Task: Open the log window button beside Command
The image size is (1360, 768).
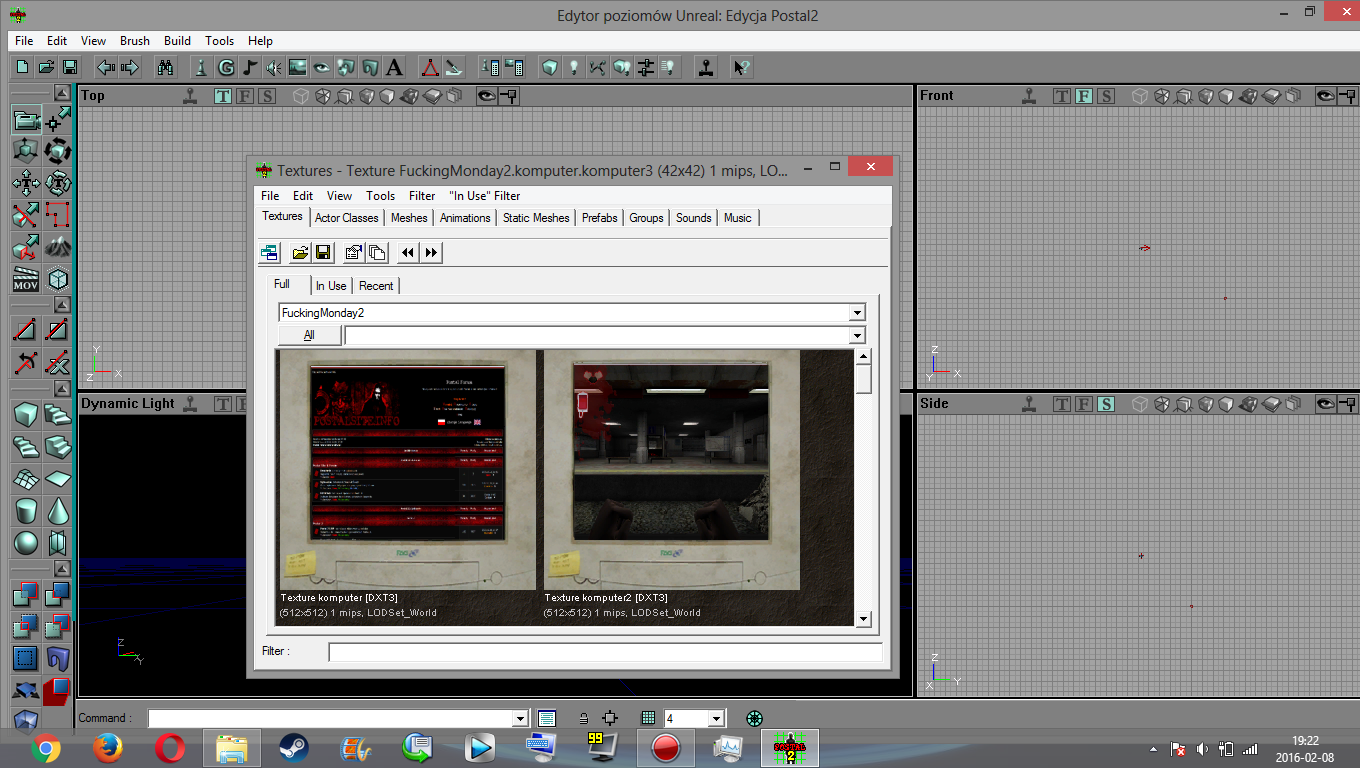Action: tap(546, 718)
